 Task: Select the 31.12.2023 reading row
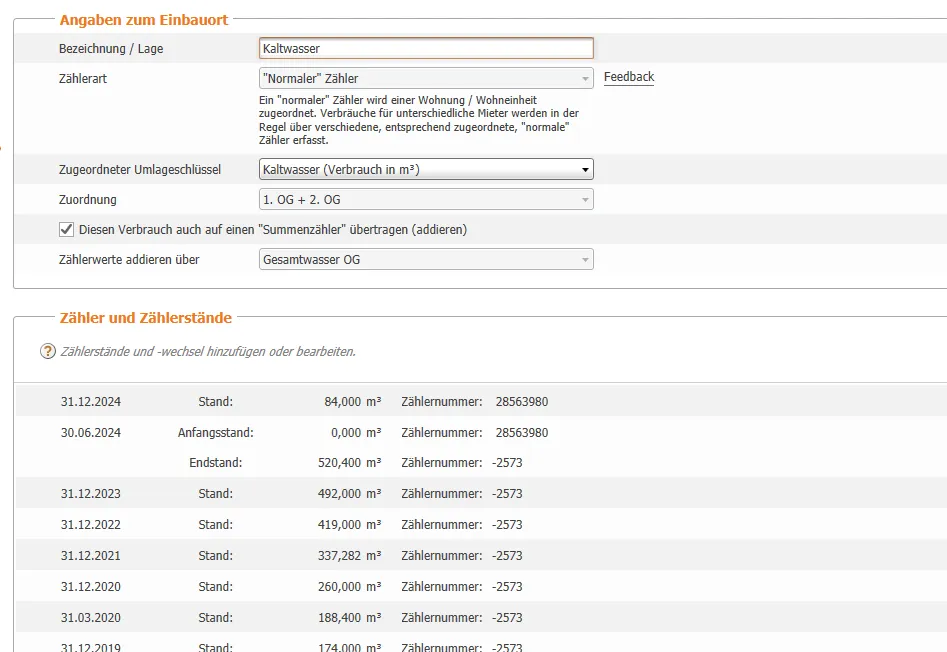pyautogui.click(x=300, y=494)
